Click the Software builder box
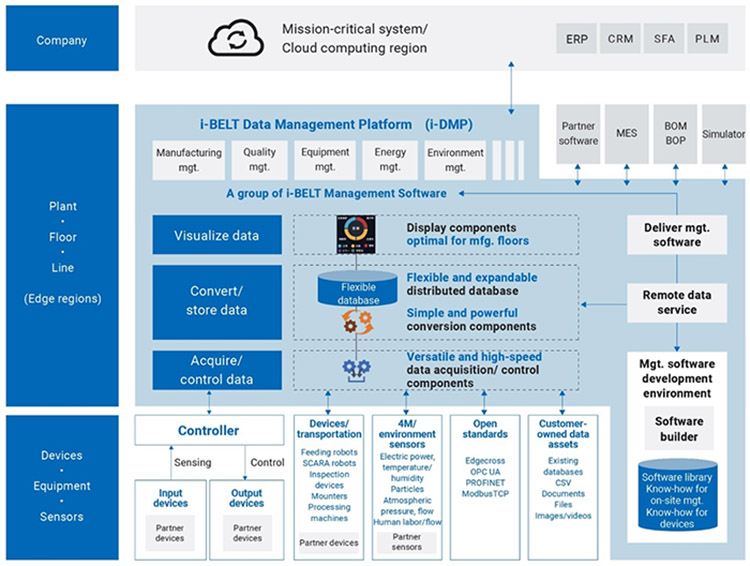 679,429
